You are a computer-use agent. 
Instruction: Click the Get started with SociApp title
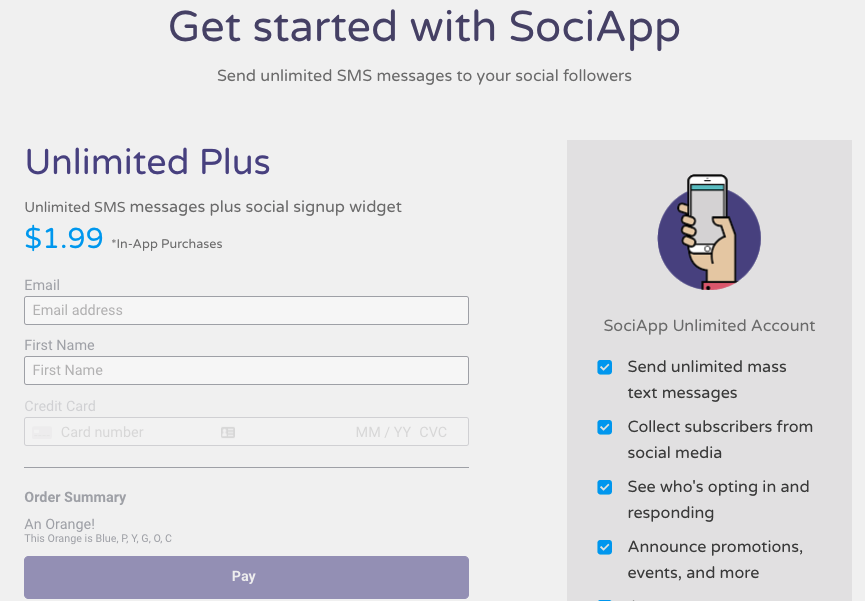[x=424, y=28]
